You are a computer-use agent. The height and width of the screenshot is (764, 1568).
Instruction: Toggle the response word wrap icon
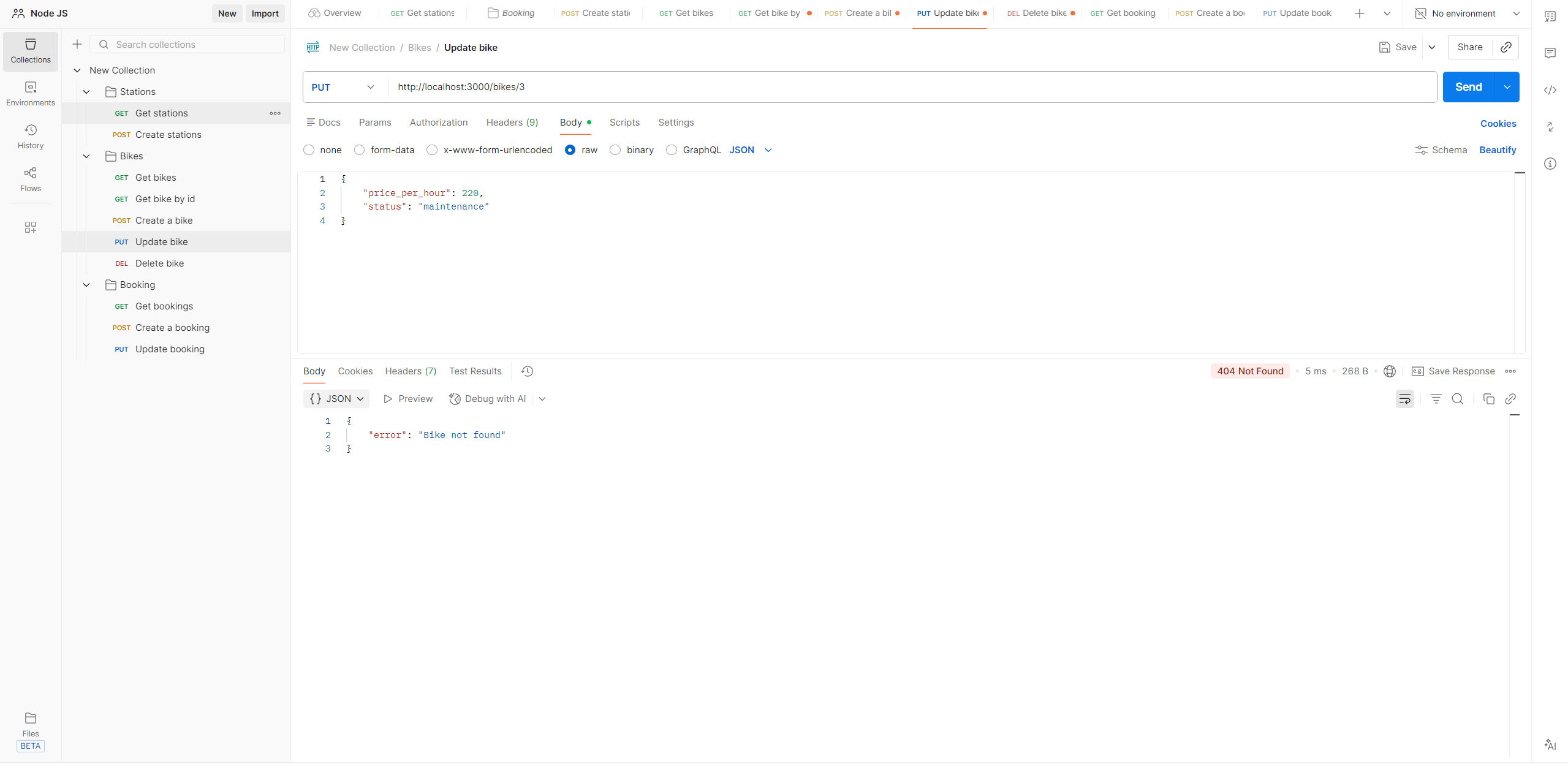[1404, 399]
